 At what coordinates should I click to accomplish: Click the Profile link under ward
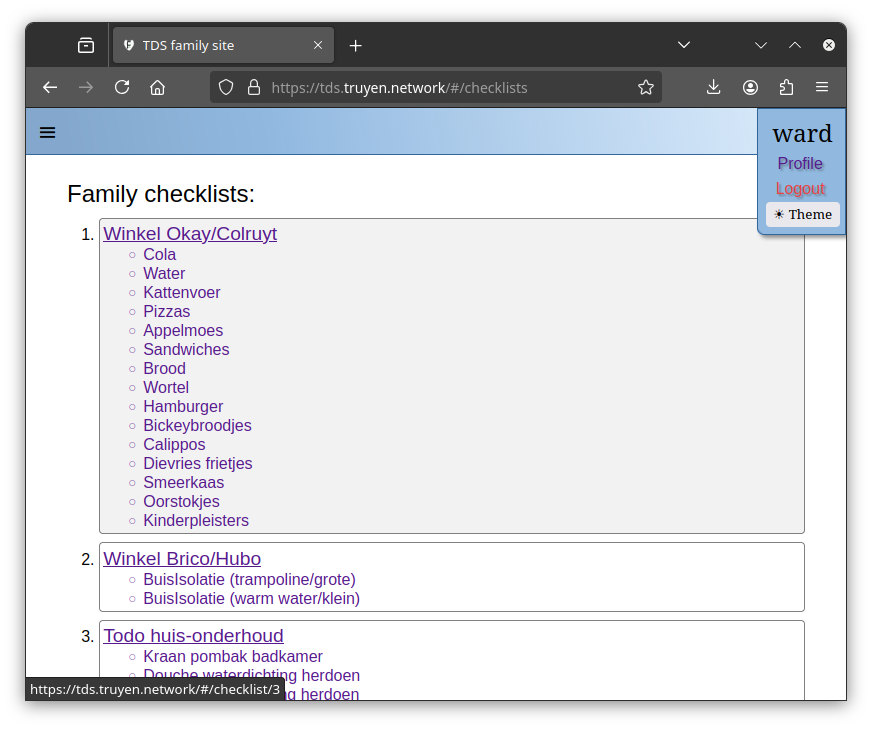click(800, 163)
